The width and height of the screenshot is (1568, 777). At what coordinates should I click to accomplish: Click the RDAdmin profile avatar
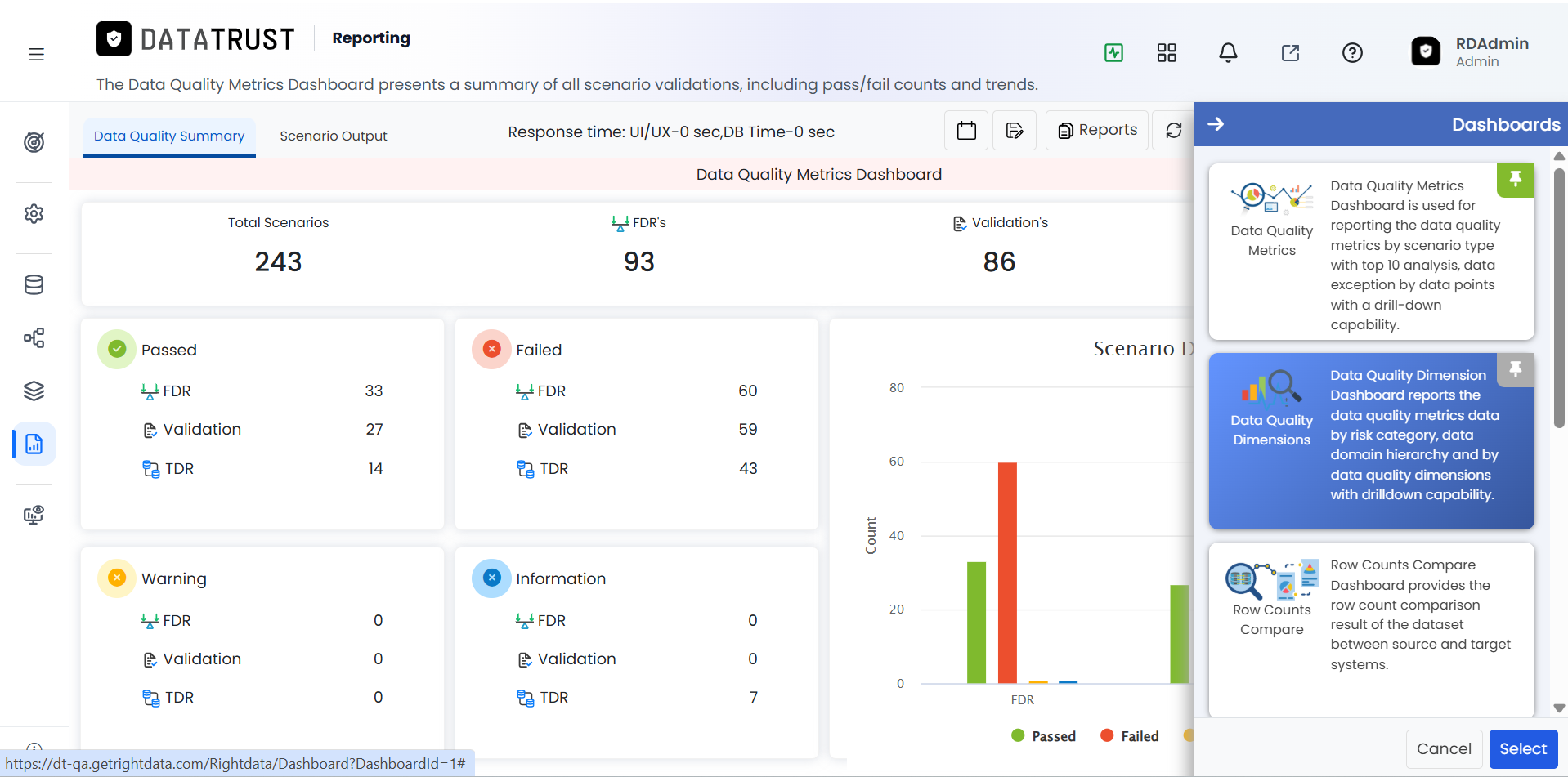[x=1426, y=51]
